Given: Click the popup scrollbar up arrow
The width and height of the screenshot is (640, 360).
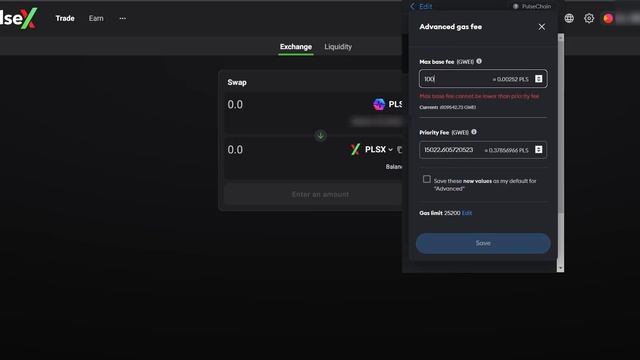Looking at the screenshot, I should coord(560,38).
